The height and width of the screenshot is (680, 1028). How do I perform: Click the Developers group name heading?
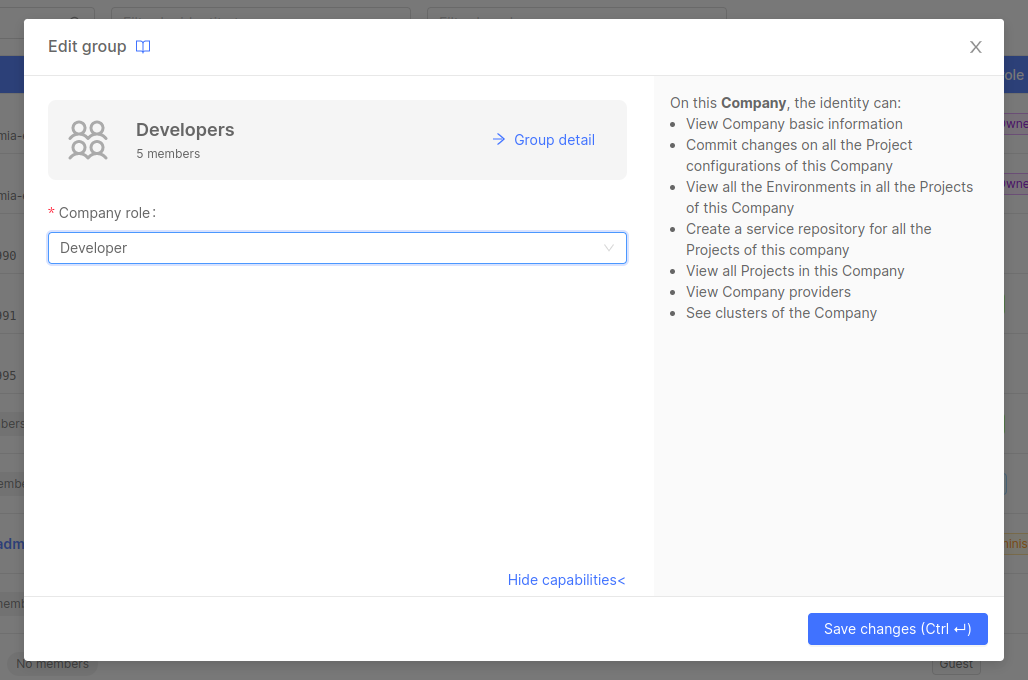click(185, 130)
